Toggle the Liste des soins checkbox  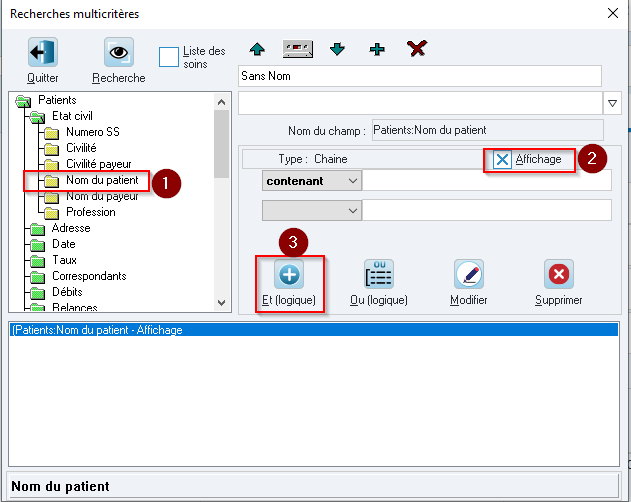tap(169, 57)
